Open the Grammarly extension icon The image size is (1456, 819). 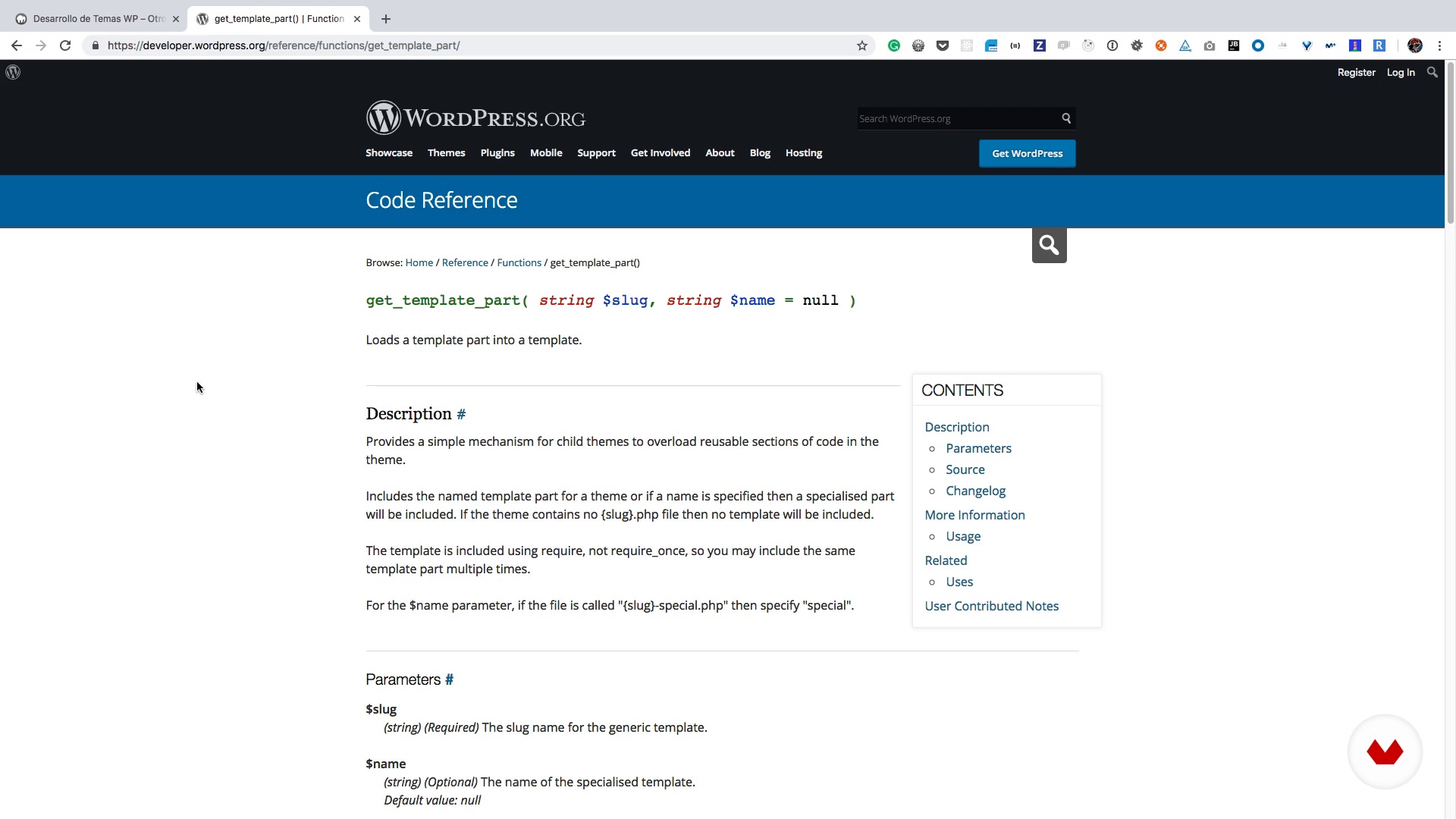[x=894, y=45]
